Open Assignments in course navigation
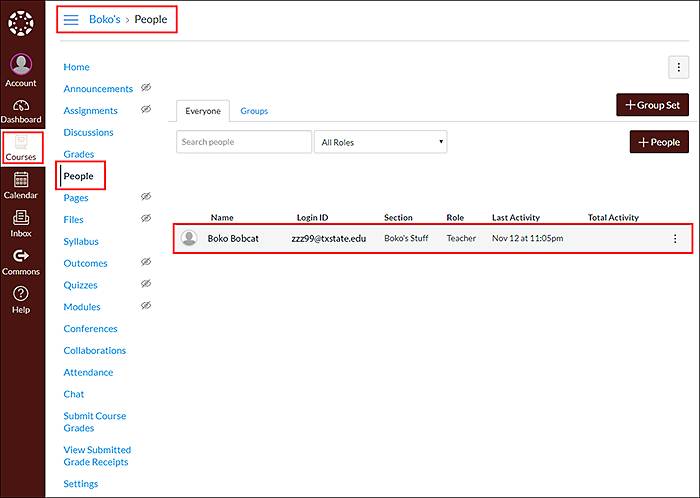The height and width of the screenshot is (498, 700). (x=91, y=111)
